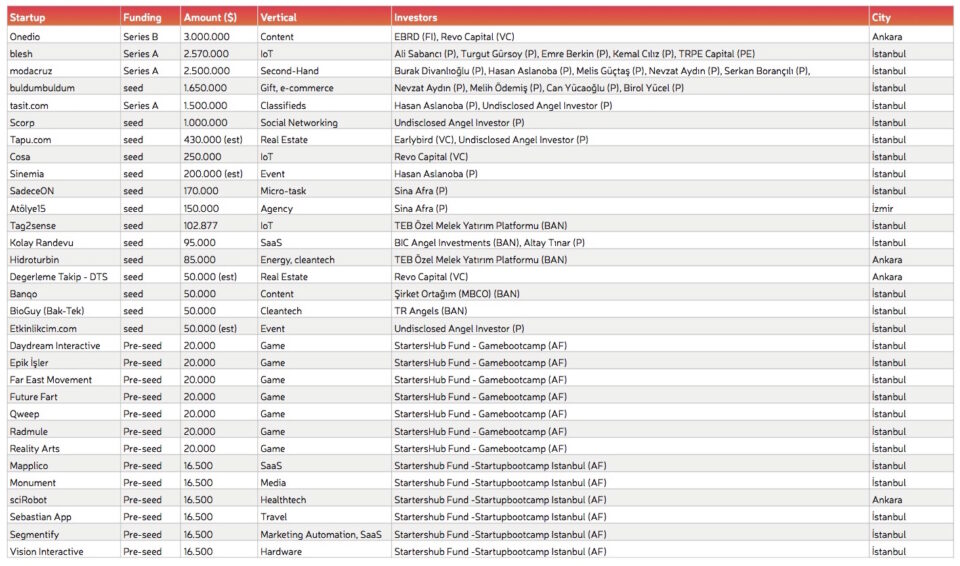Click the Startup column header
This screenshot has height=566, width=960.
click(x=64, y=17)
